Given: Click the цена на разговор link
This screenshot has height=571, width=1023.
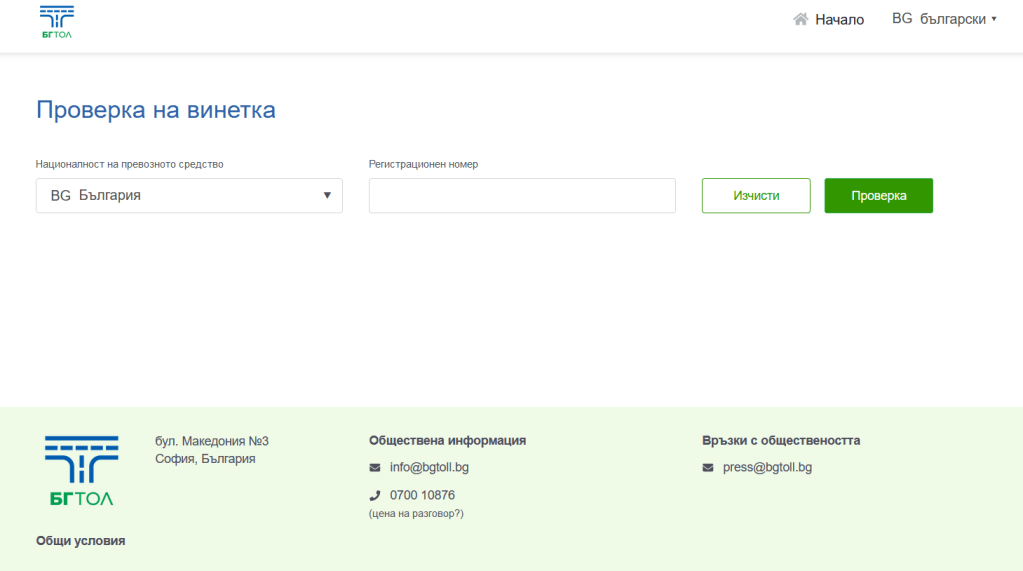Looking at the screenshot, I should tap(416, 514).
